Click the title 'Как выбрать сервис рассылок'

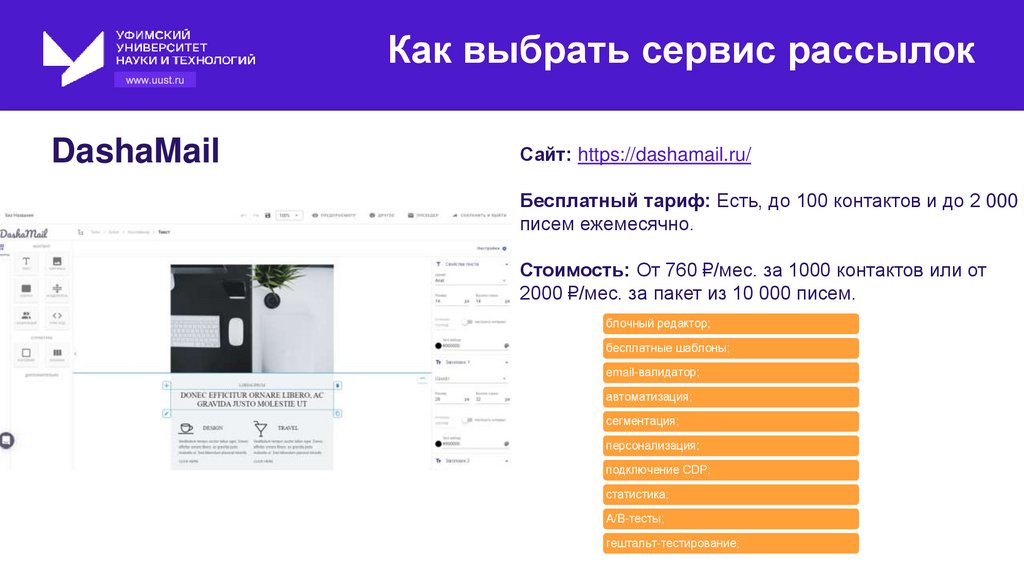pyautogui.click(x=681, y=50)
